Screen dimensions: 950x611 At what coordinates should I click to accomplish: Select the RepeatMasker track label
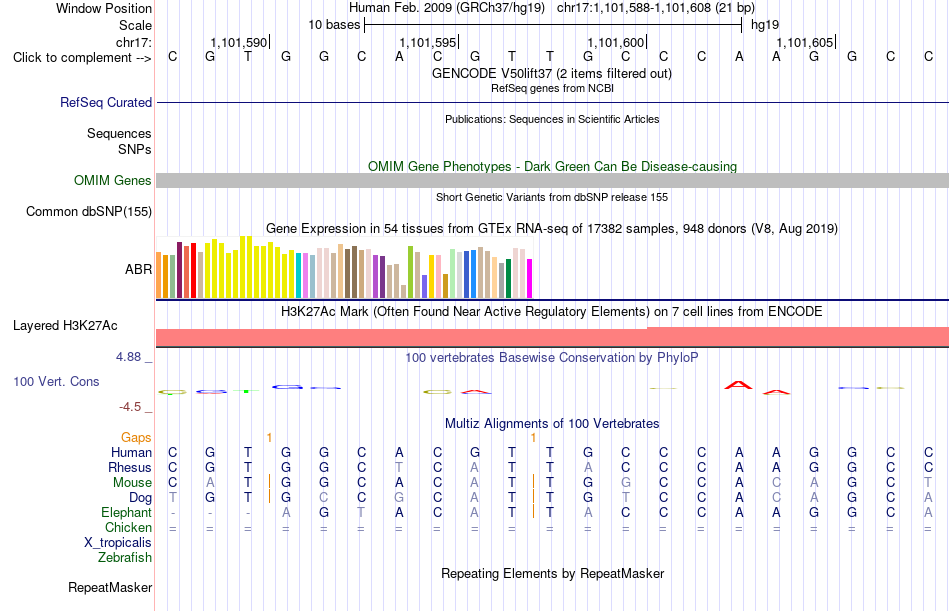pos(110,587)
